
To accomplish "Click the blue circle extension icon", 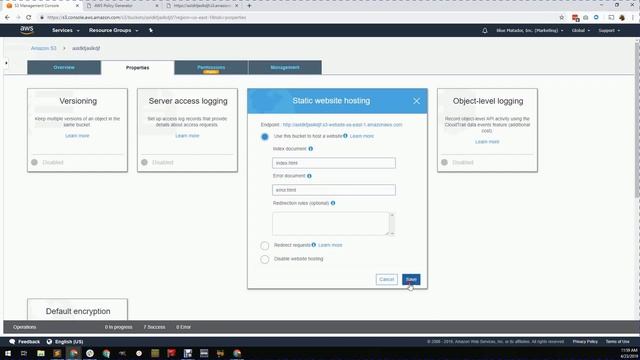I will point(596,18).
